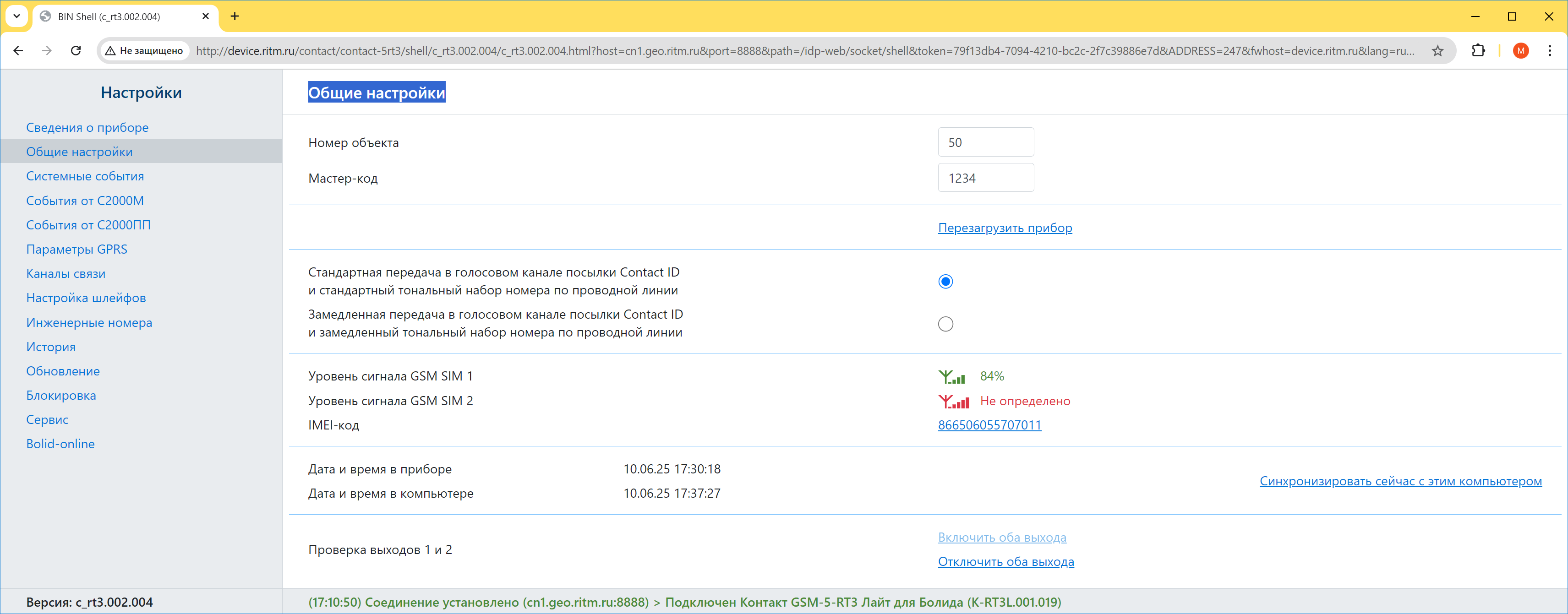Focus the 'Мастер-код' input field
The height and width of the screenshot is (614, 1568).
point(985,178)
